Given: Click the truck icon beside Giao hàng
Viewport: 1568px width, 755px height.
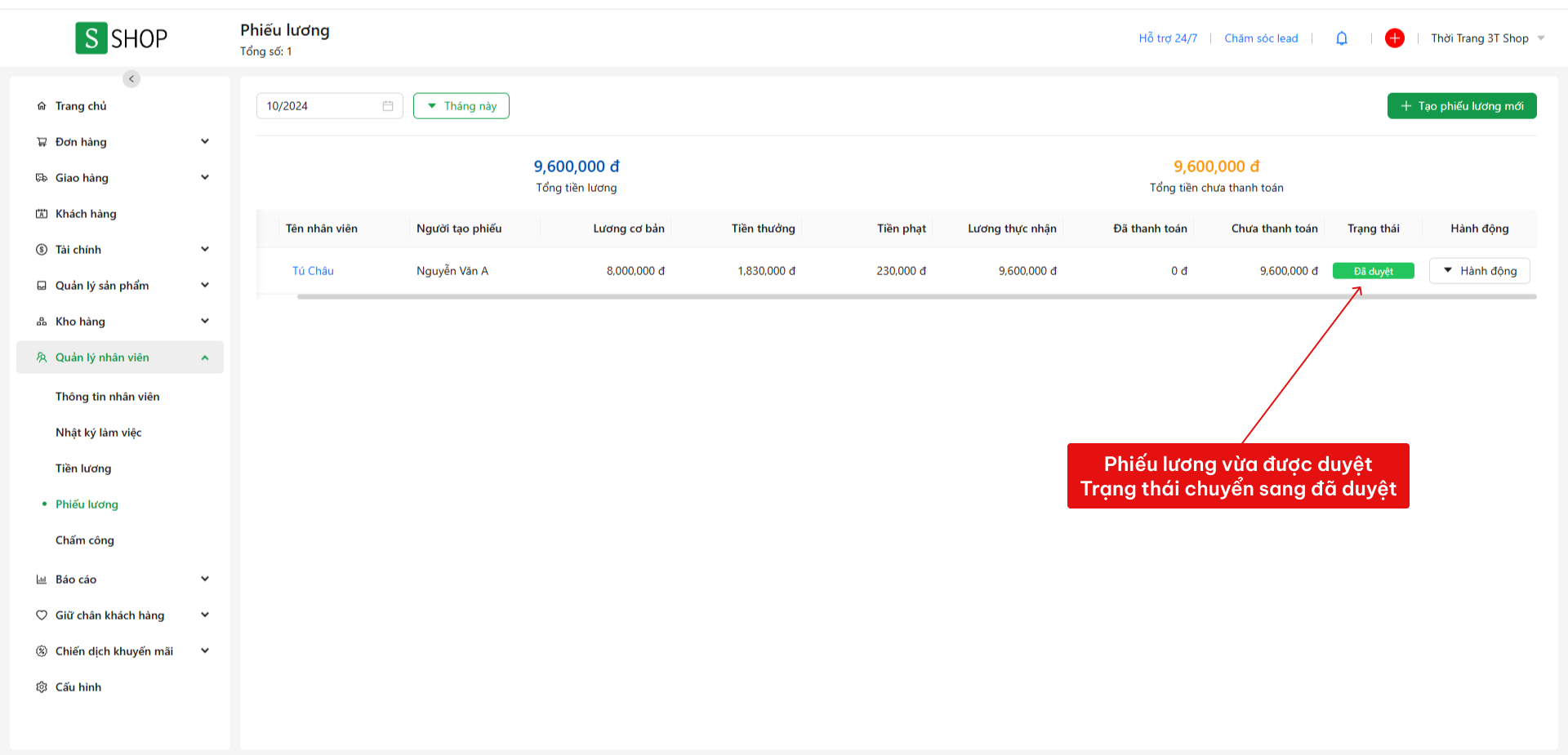Looking at the screenshot, I should click(42, 178).
